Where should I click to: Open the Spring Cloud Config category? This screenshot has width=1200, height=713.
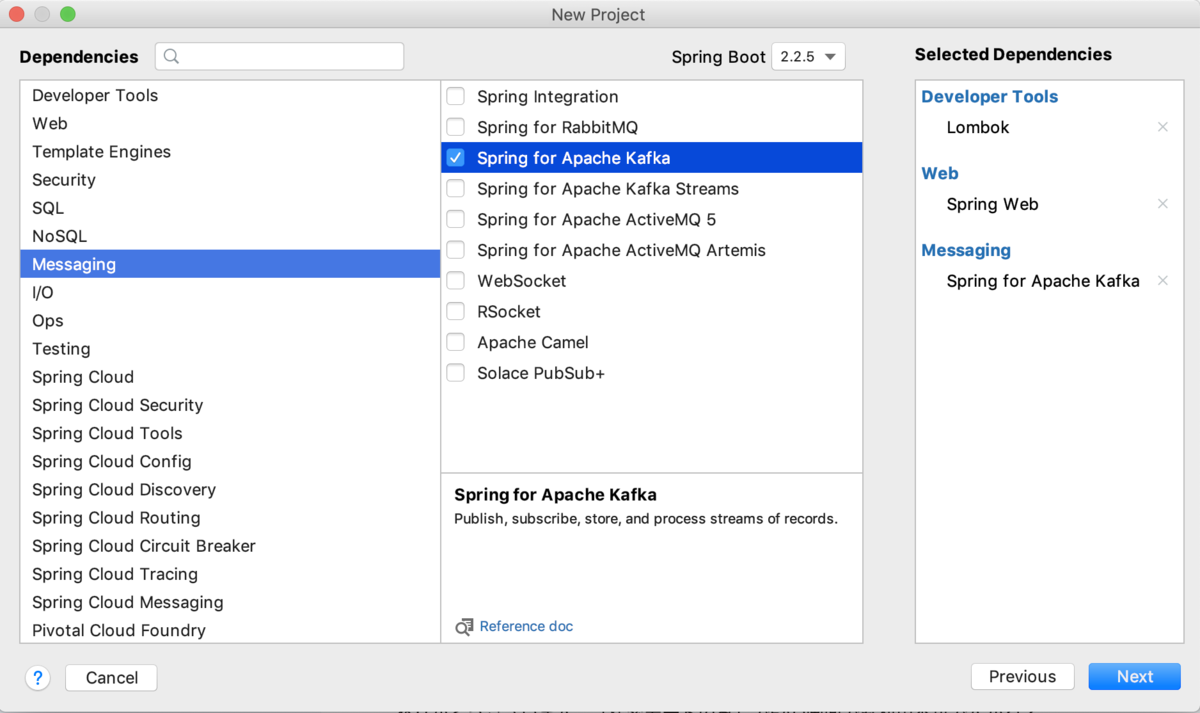coord(111,461)
